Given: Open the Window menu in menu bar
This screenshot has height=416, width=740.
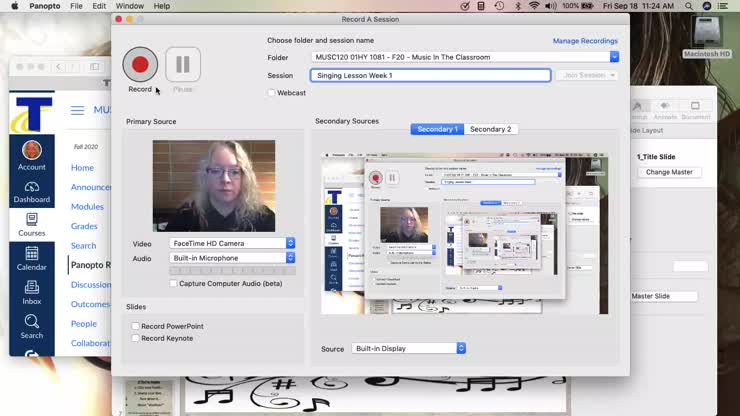Looking at the screenshot, I should pos(130,6).
